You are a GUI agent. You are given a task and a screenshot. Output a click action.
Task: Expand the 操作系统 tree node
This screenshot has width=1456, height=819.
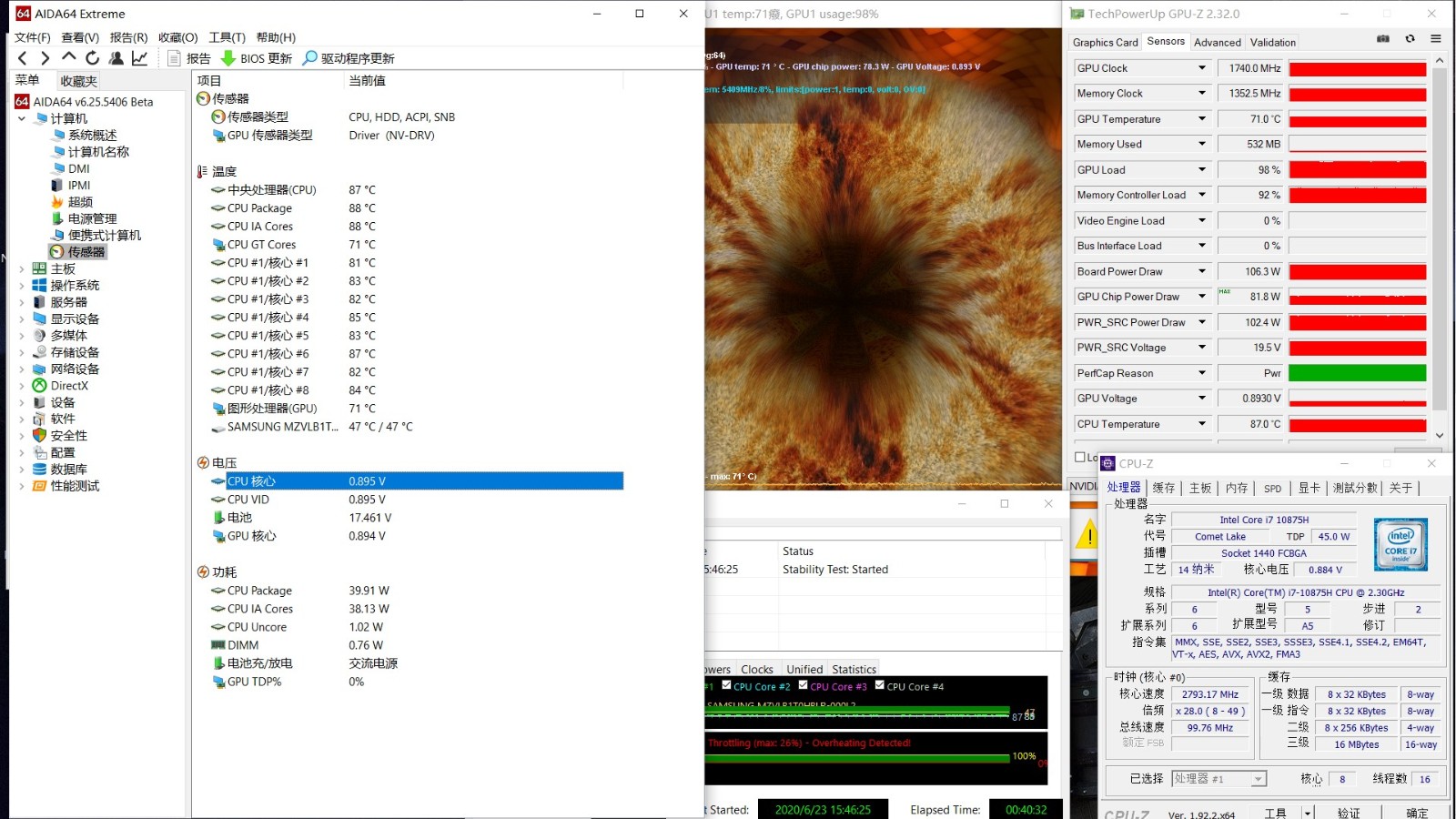22,286
